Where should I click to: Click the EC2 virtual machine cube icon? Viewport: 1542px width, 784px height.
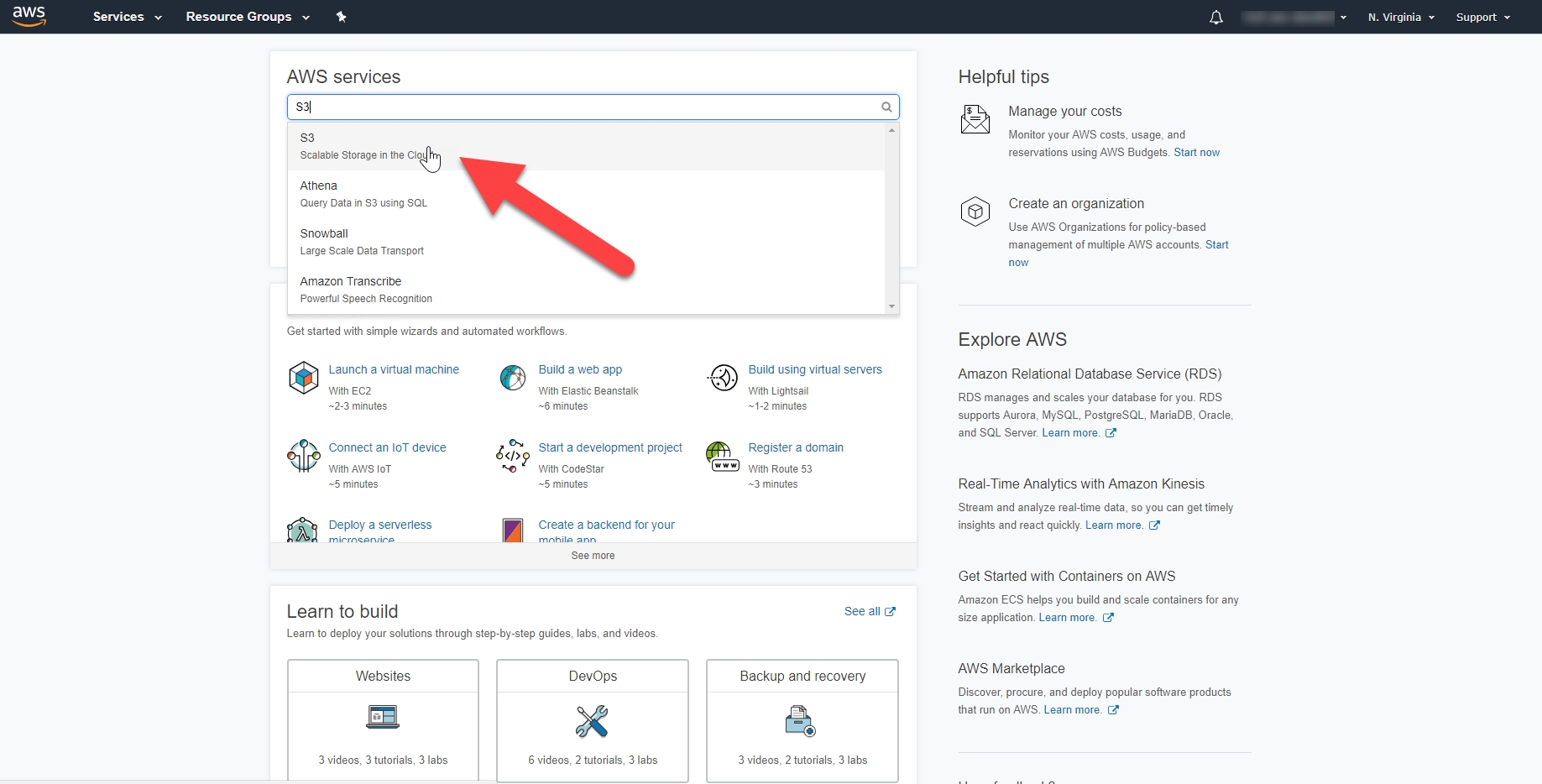pos(304,378)
